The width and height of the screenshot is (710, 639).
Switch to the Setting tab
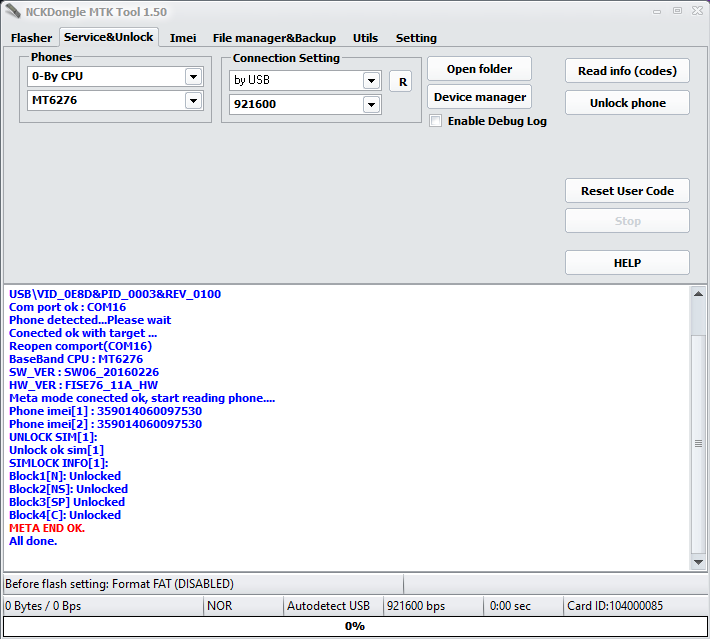(x=416, y=38)
